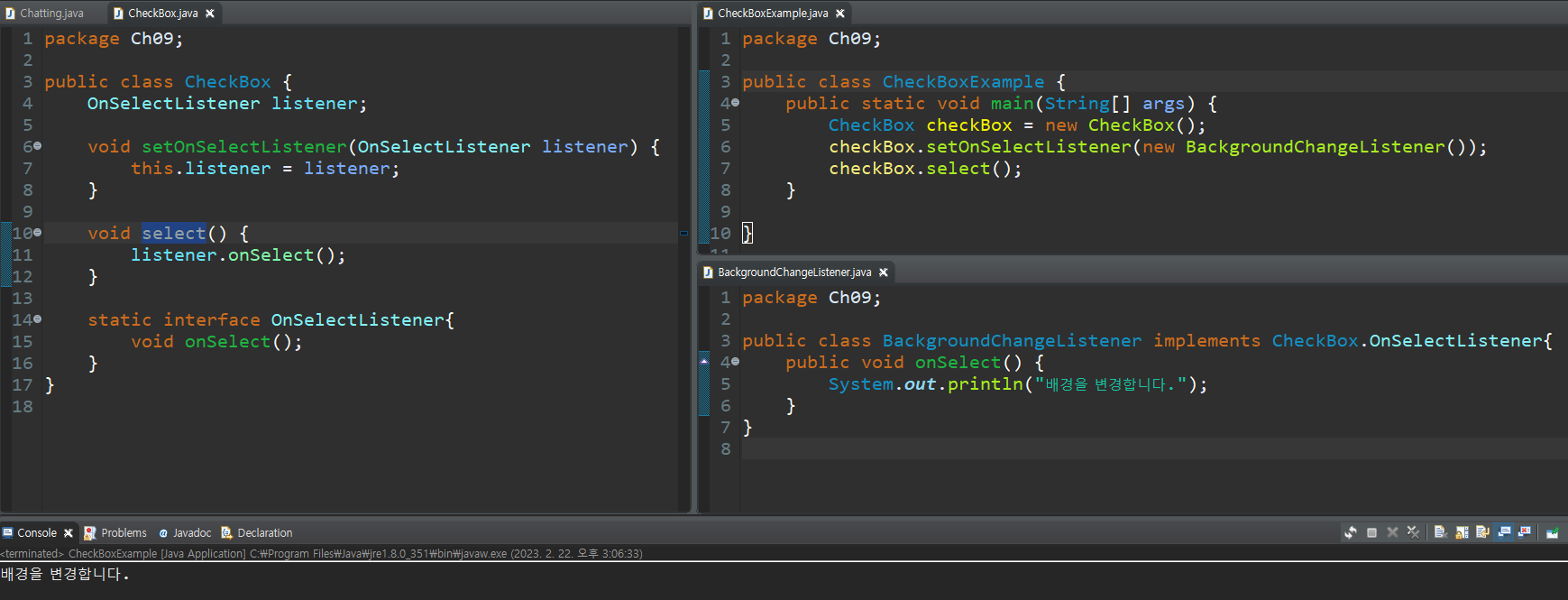Collapse onSelect method fold in BackgroundChangeListener.java
1568x600 pixels.
pyautogui.click(x=735, y=362)
